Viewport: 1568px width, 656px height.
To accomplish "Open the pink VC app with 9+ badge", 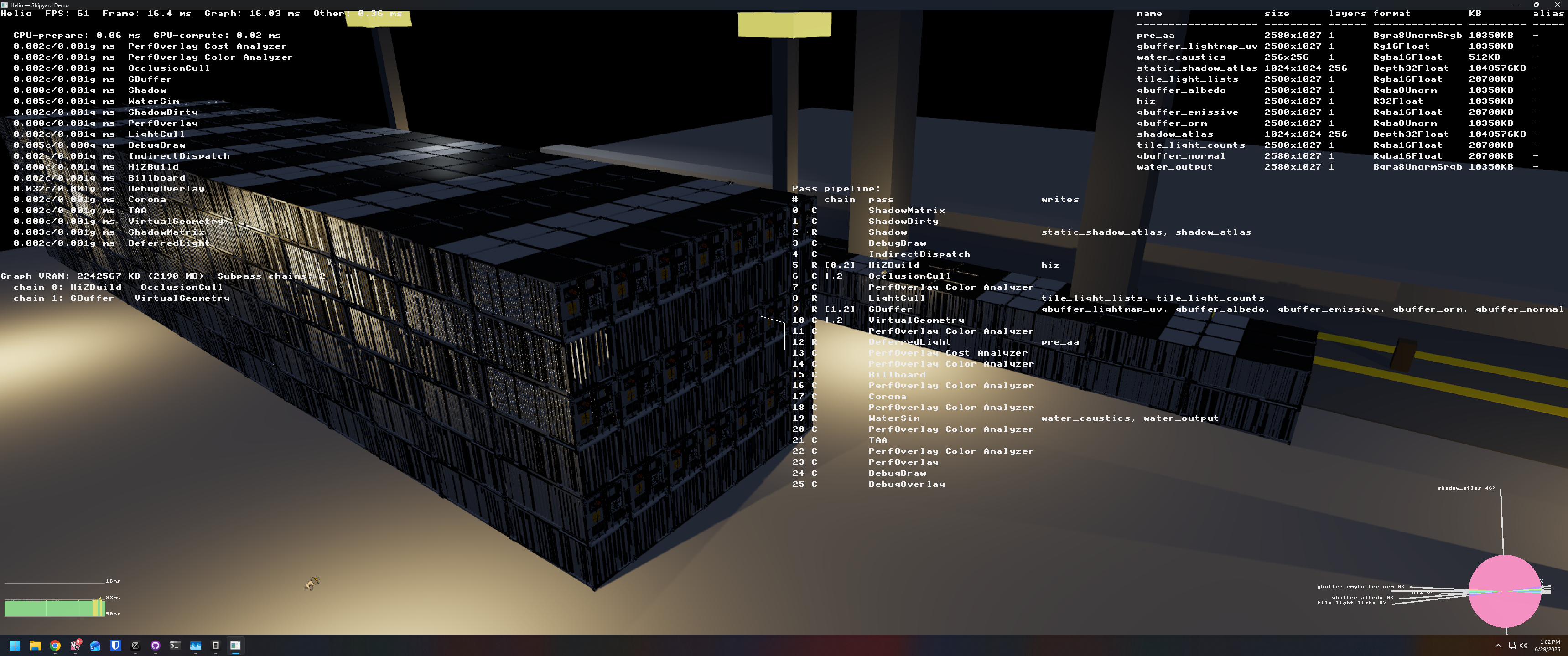I will pos(75,646).
